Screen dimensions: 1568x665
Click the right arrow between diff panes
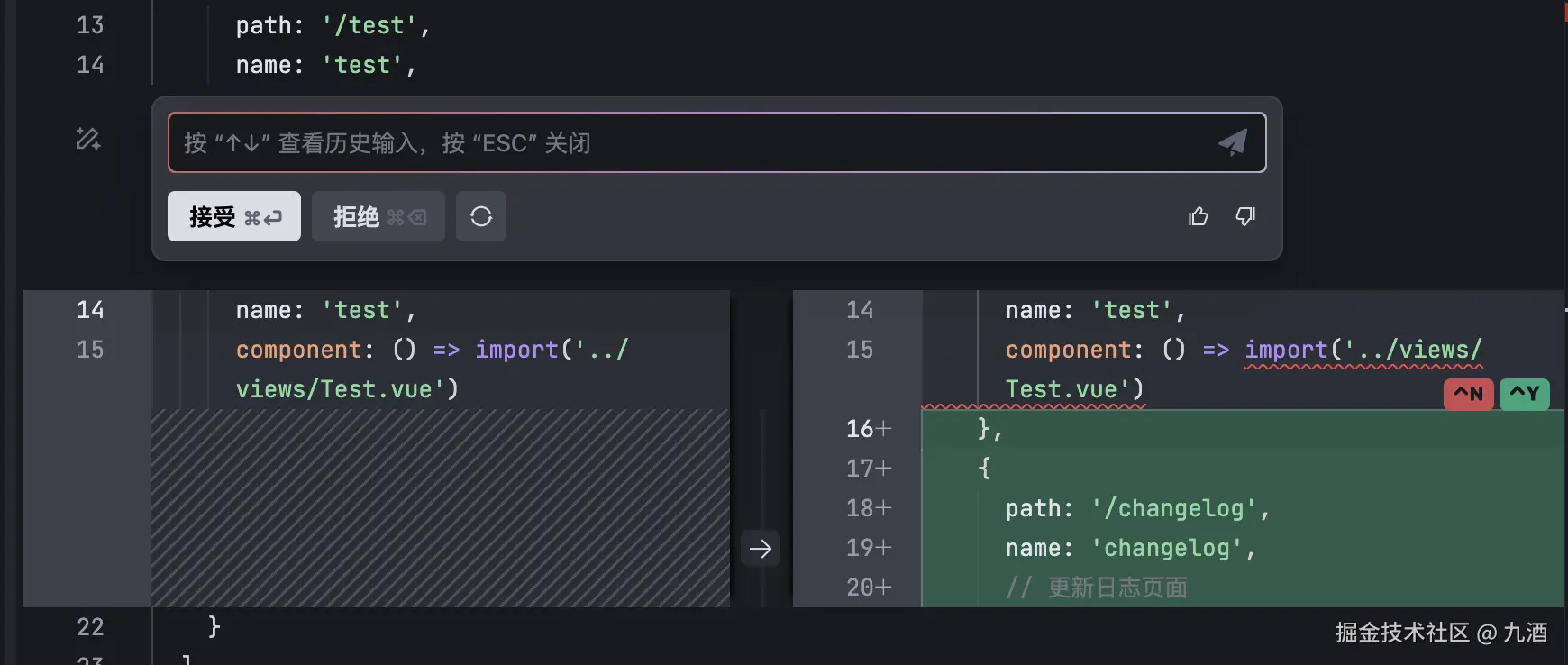pos(761,548)
